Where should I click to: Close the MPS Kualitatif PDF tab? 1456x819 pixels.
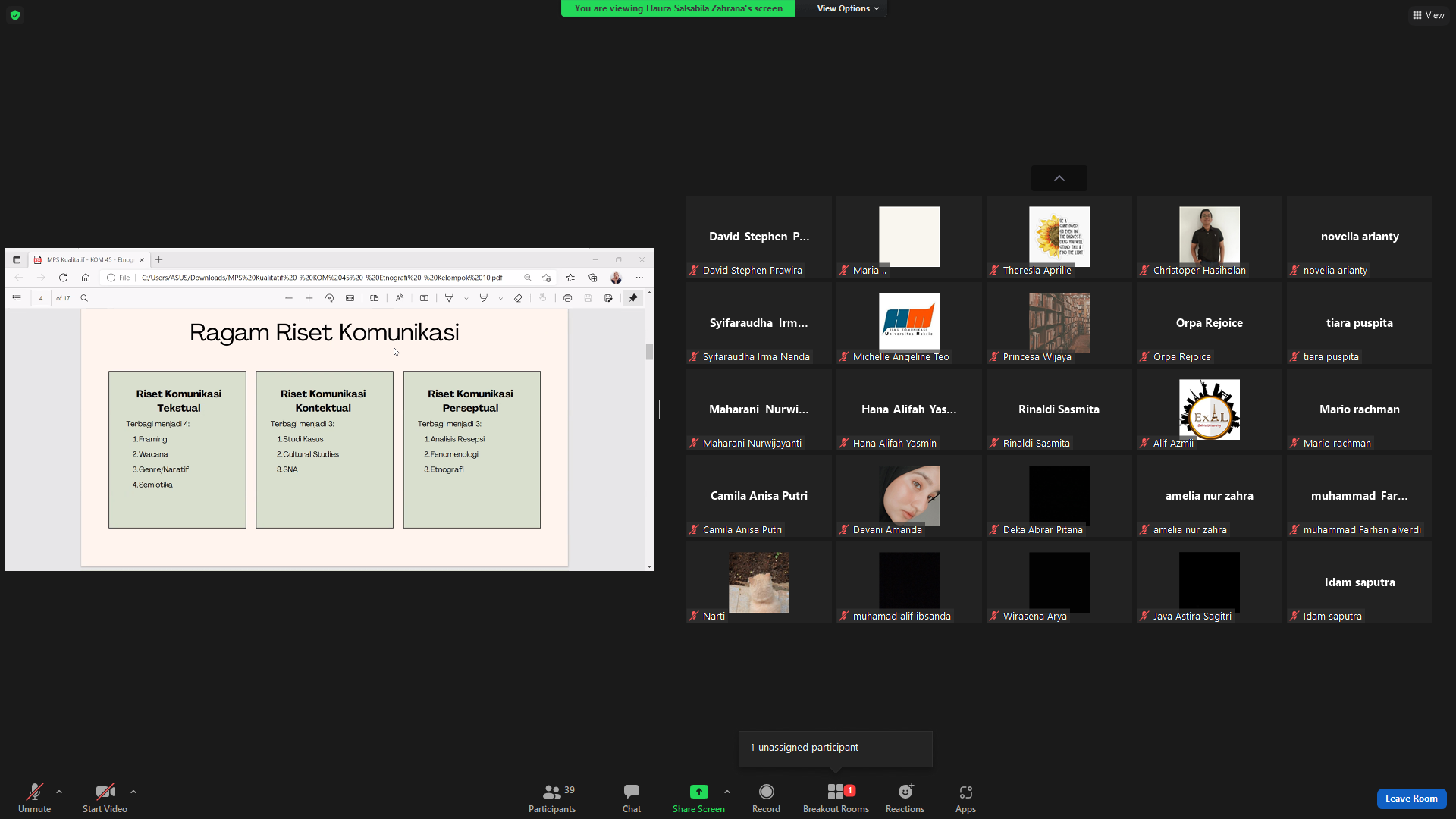coord(142,259)
